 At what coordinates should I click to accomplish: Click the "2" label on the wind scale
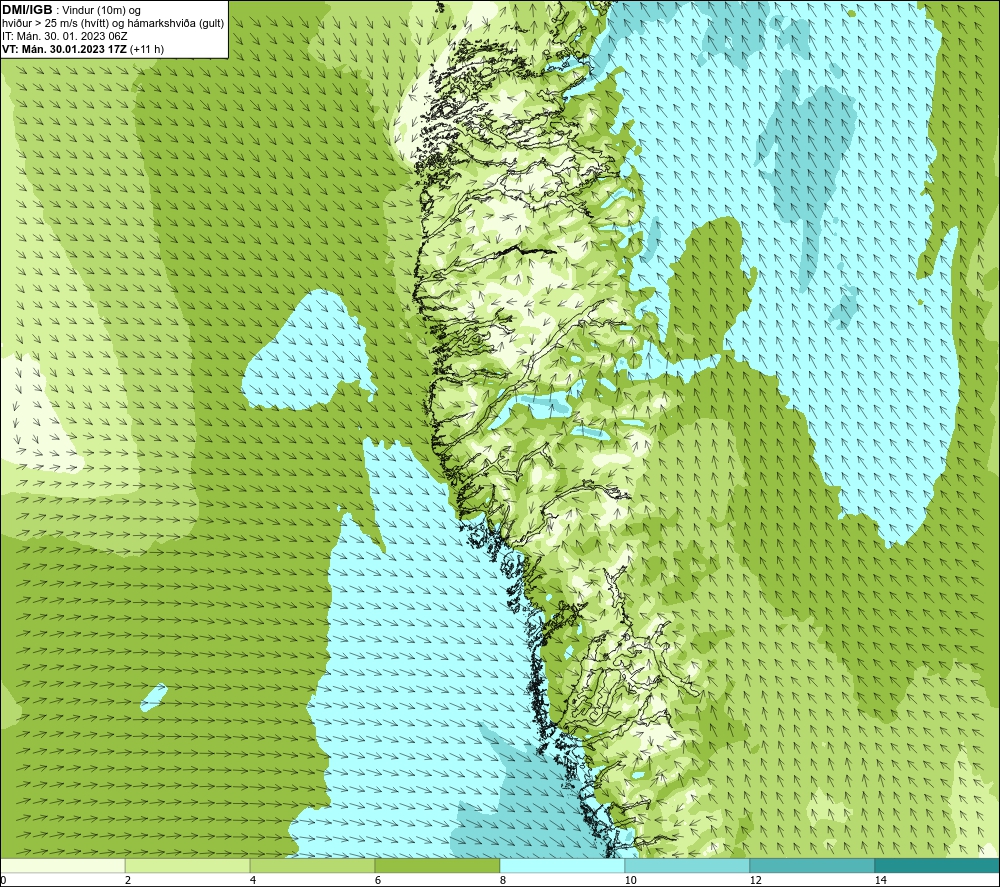[x=128, y=880]
